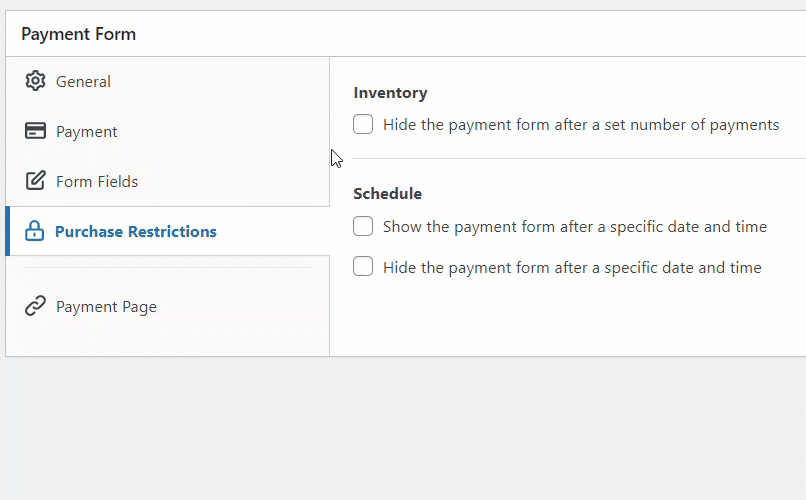The height and width of the screenshot is (500, 806).
Task: Click the 'Hide the payment form after a specific date' label
Action: tap(572, 268)
